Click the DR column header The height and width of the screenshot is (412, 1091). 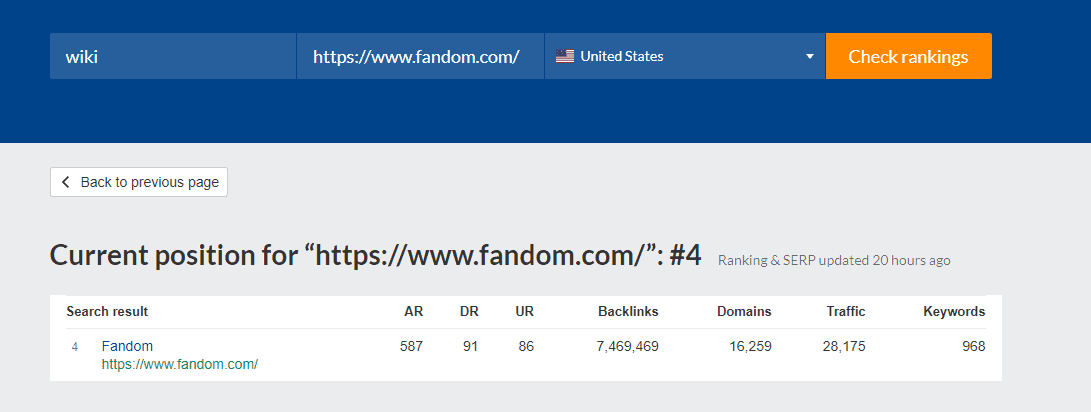click(x=469, y=312)
